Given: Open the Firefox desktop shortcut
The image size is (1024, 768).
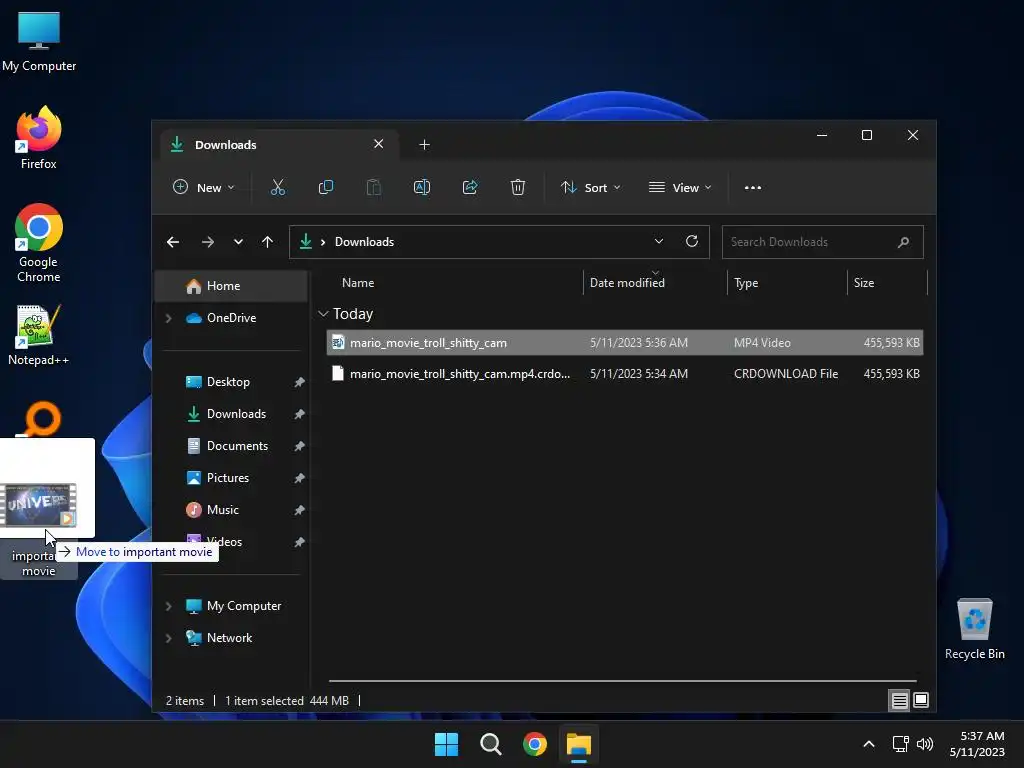Looking at the screenshot, I should (39, 138).
